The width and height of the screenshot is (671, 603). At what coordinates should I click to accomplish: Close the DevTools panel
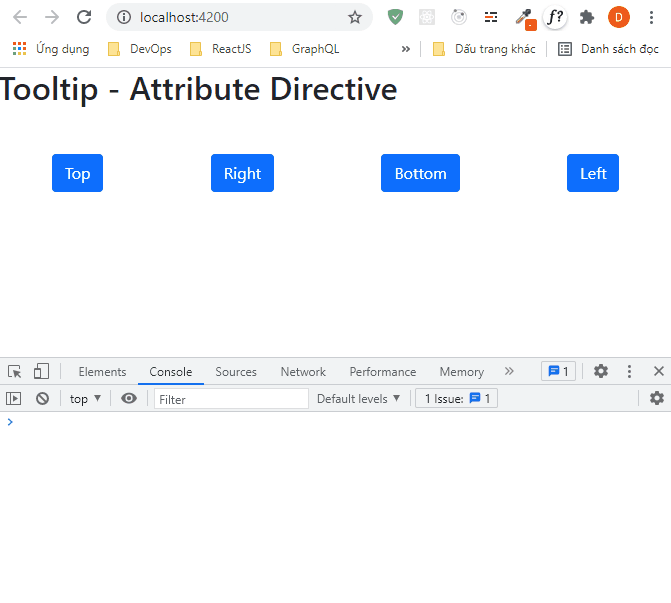click(x=659, y=371)
